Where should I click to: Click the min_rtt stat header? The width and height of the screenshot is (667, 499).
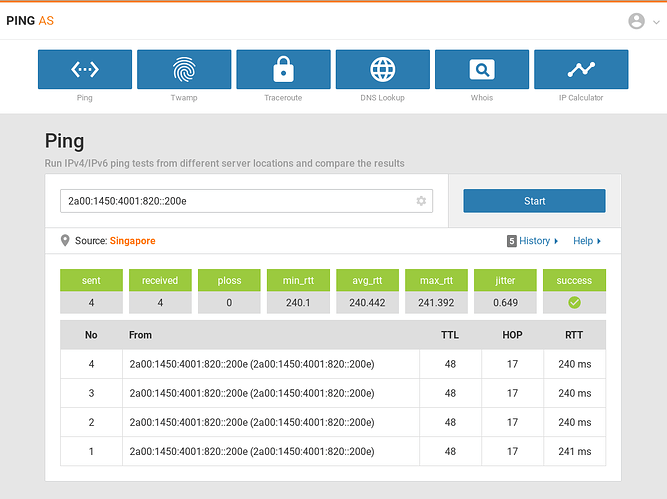click(x=298, y=280)
